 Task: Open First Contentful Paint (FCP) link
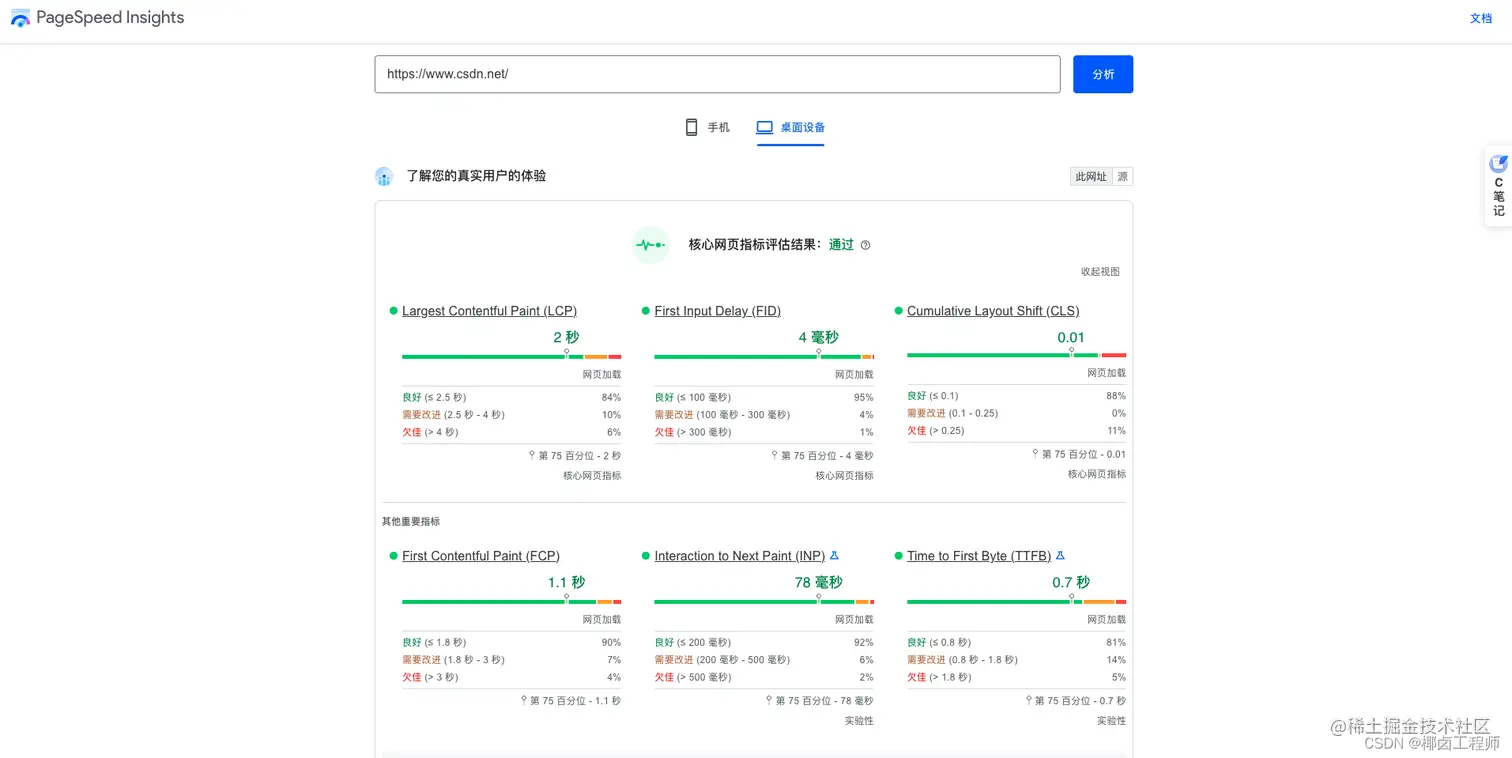click(481, 556)
